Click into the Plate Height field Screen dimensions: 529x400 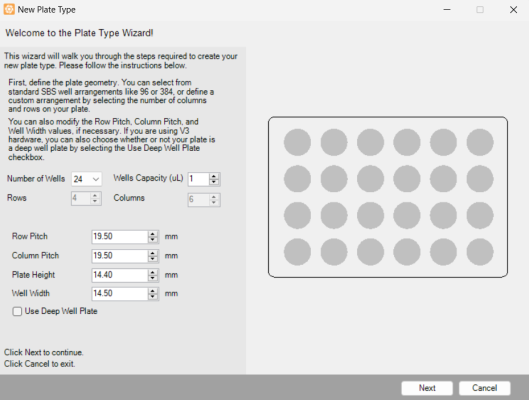(x=120, y=275)
